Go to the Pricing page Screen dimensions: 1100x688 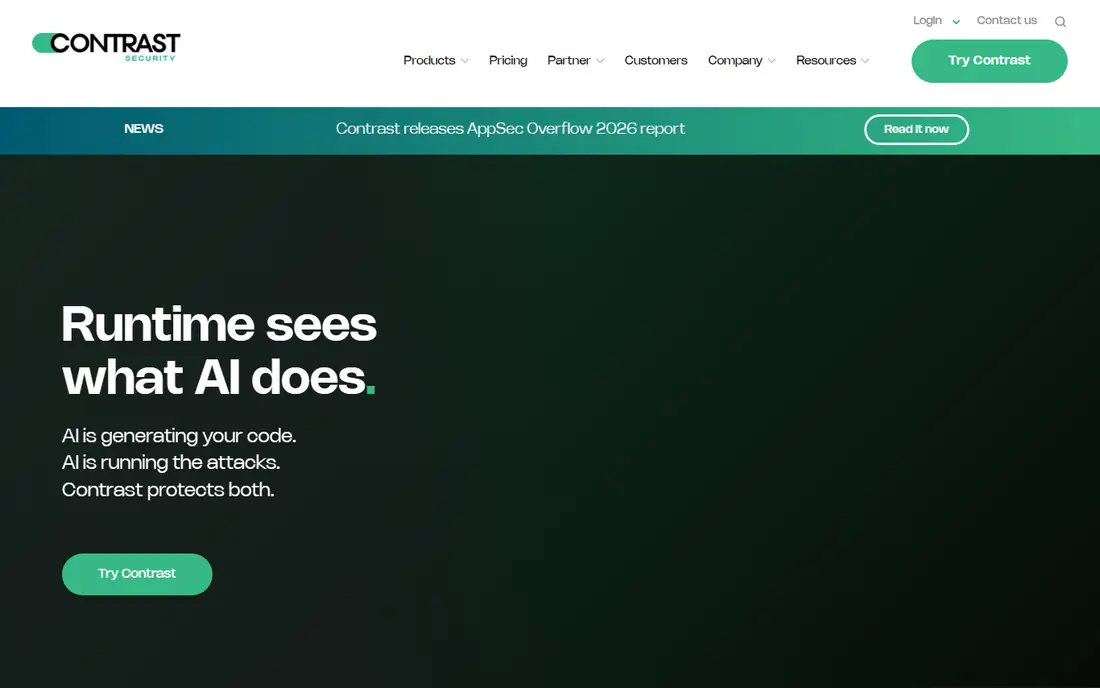[508, 60]
